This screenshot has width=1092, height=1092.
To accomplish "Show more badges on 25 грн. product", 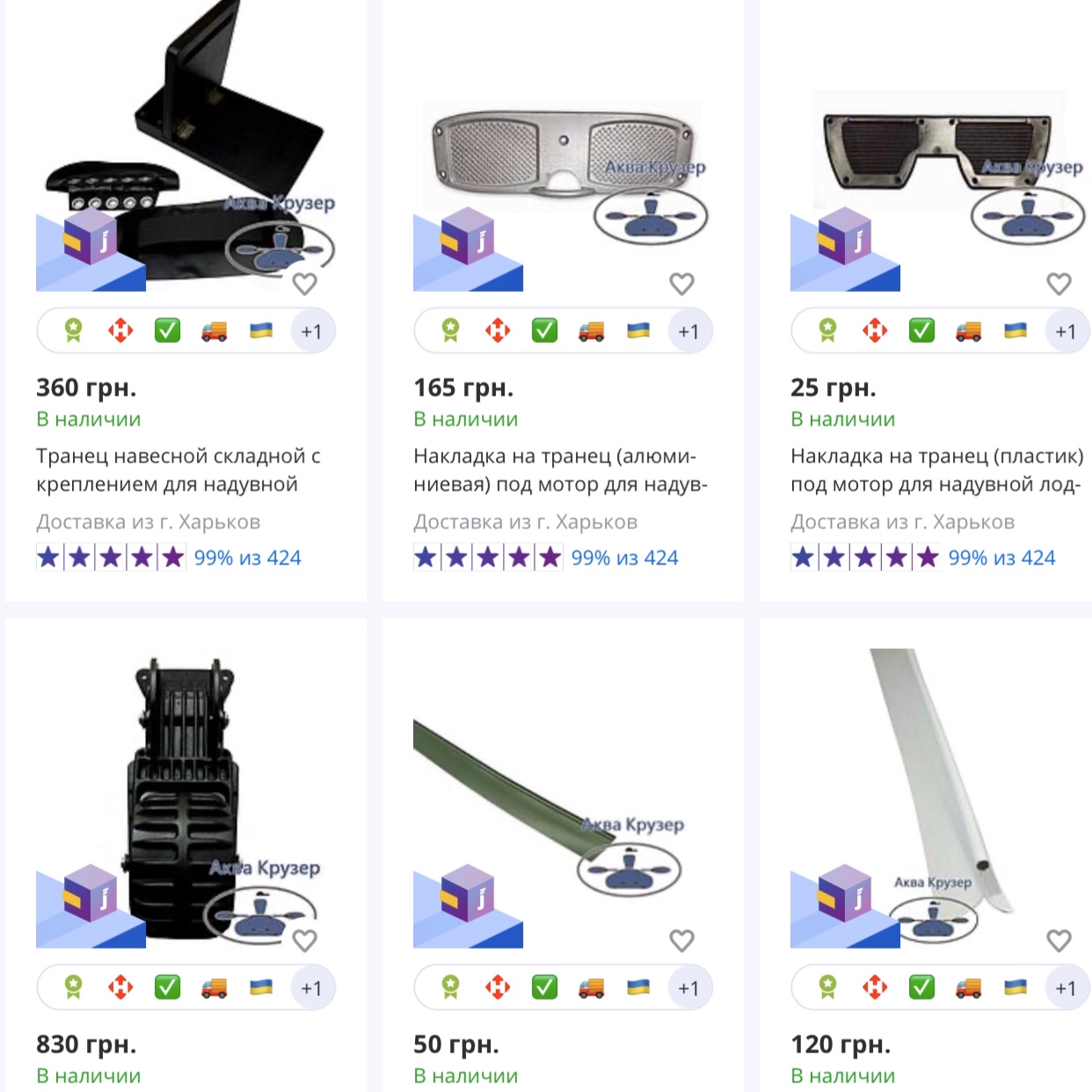I will pyautogui.click(x=1066, y=331).
